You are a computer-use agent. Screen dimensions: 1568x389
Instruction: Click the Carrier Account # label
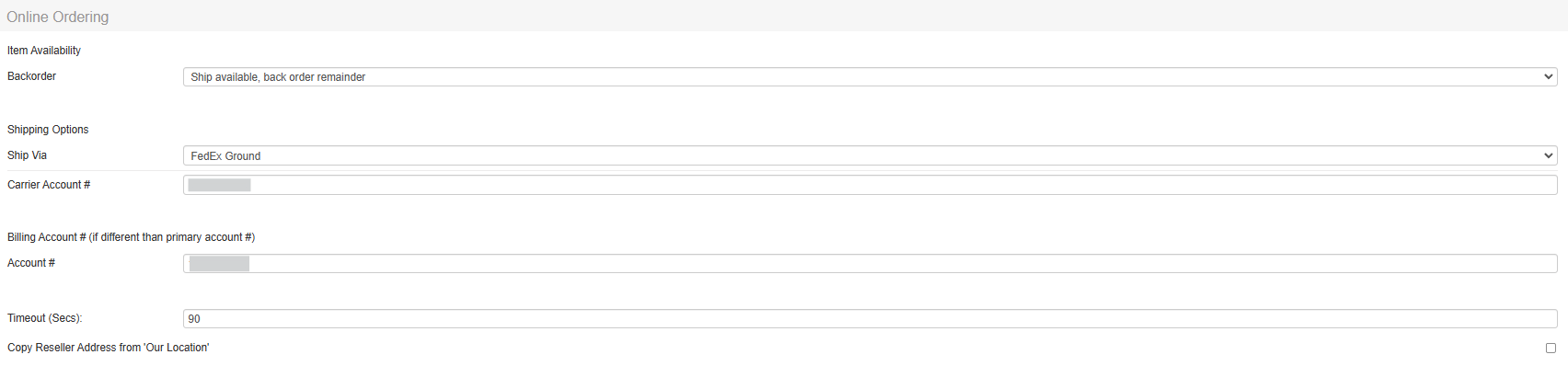[x=49, y=185]
